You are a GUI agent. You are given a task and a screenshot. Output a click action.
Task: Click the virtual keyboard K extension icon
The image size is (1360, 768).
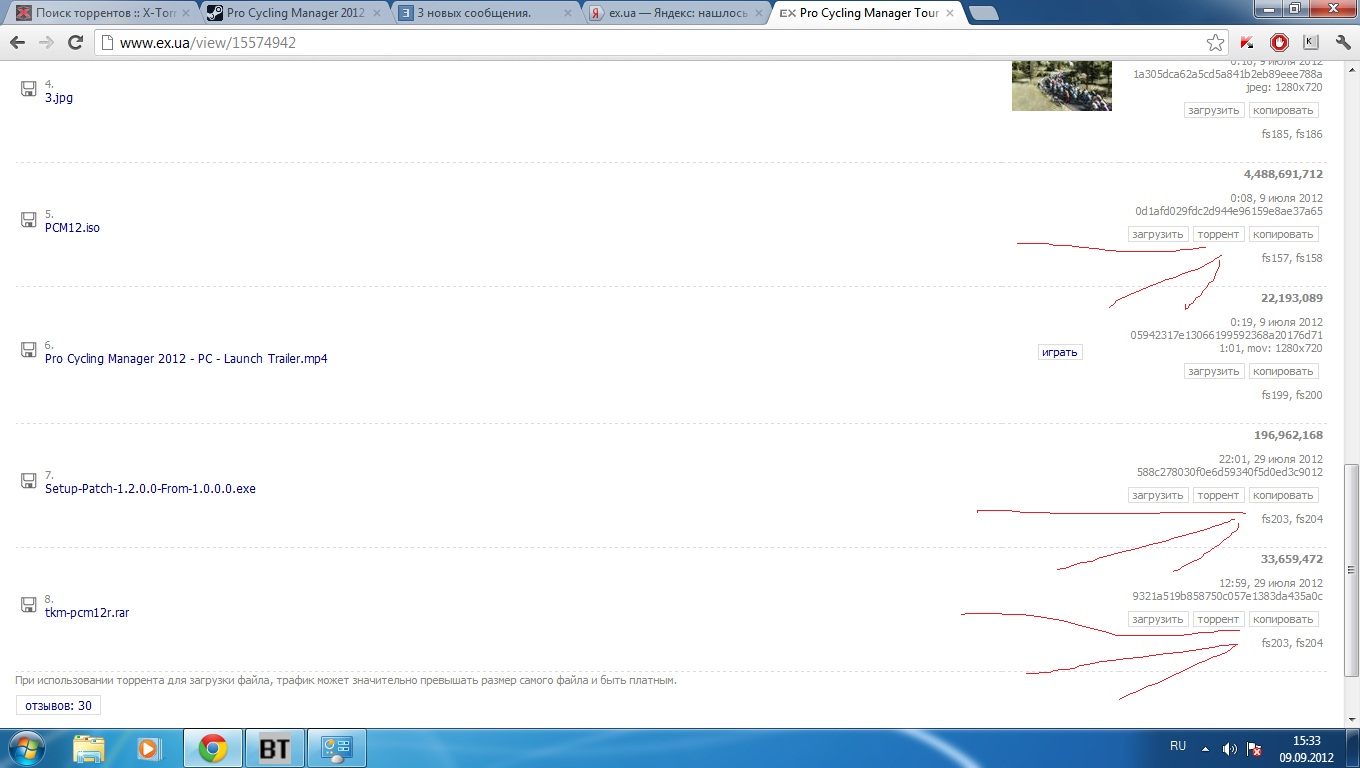click(x=1311, y=43)
